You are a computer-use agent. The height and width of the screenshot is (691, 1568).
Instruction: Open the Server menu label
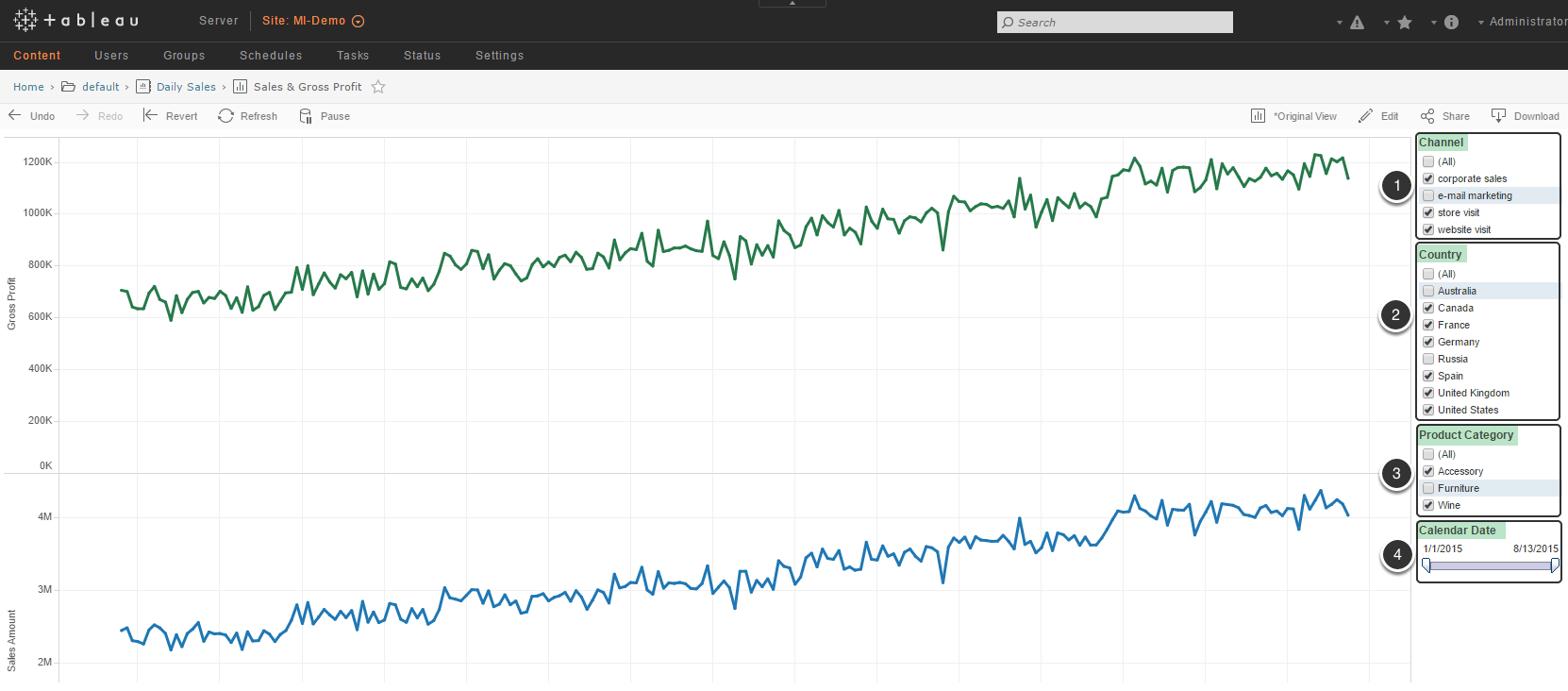(x=219, y=21)
